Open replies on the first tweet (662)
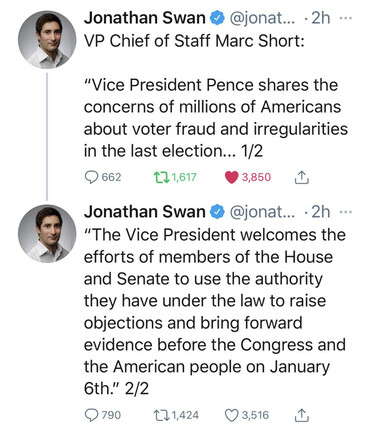This screenshot has width=372, height=430. pyautogui.click(x=103, y=177)
